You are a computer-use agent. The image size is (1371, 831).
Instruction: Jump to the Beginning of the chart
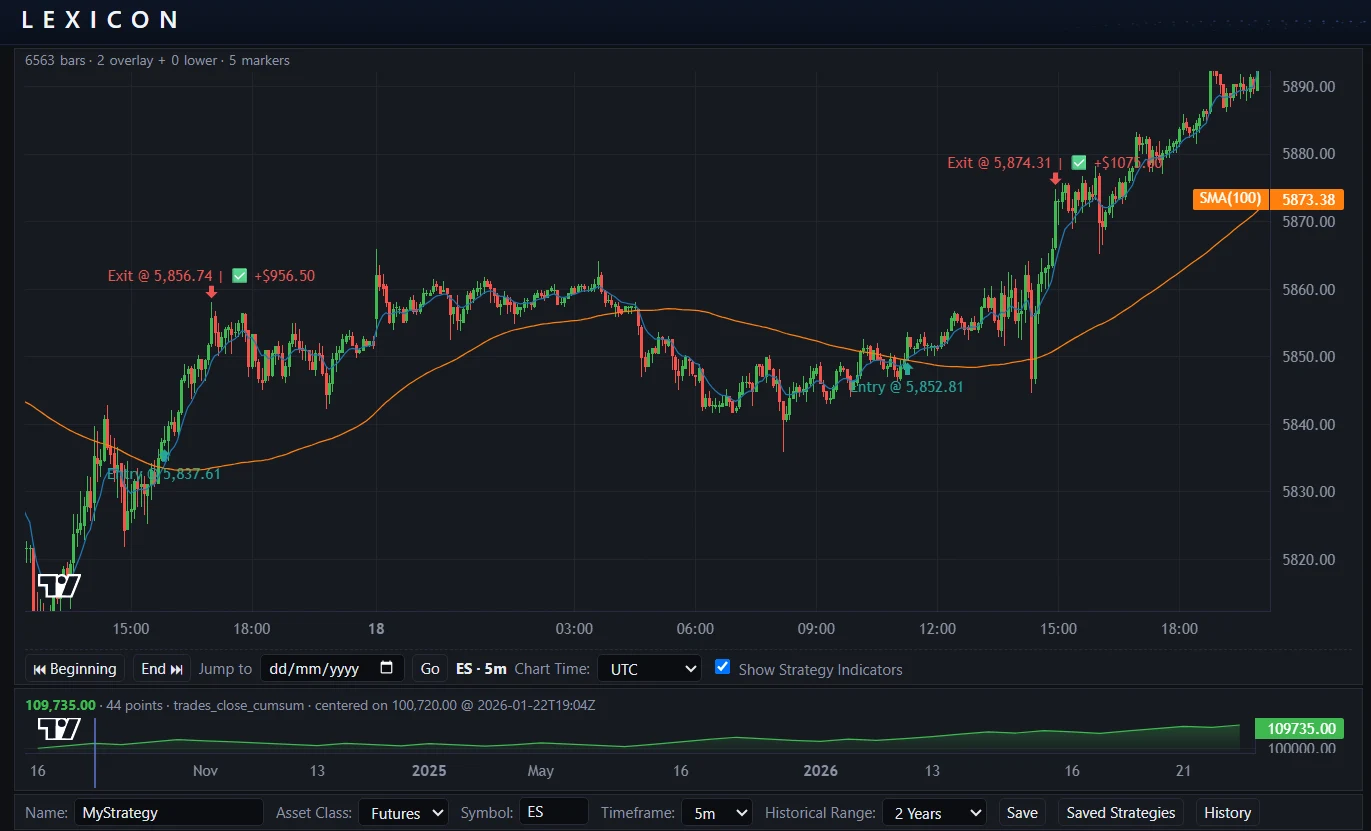[x=75, y=668]
